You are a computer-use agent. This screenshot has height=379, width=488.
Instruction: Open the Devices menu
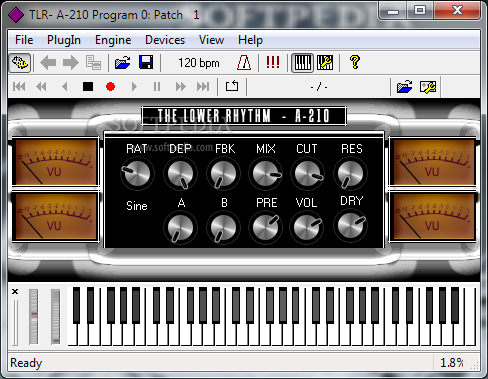click(165, 40)
